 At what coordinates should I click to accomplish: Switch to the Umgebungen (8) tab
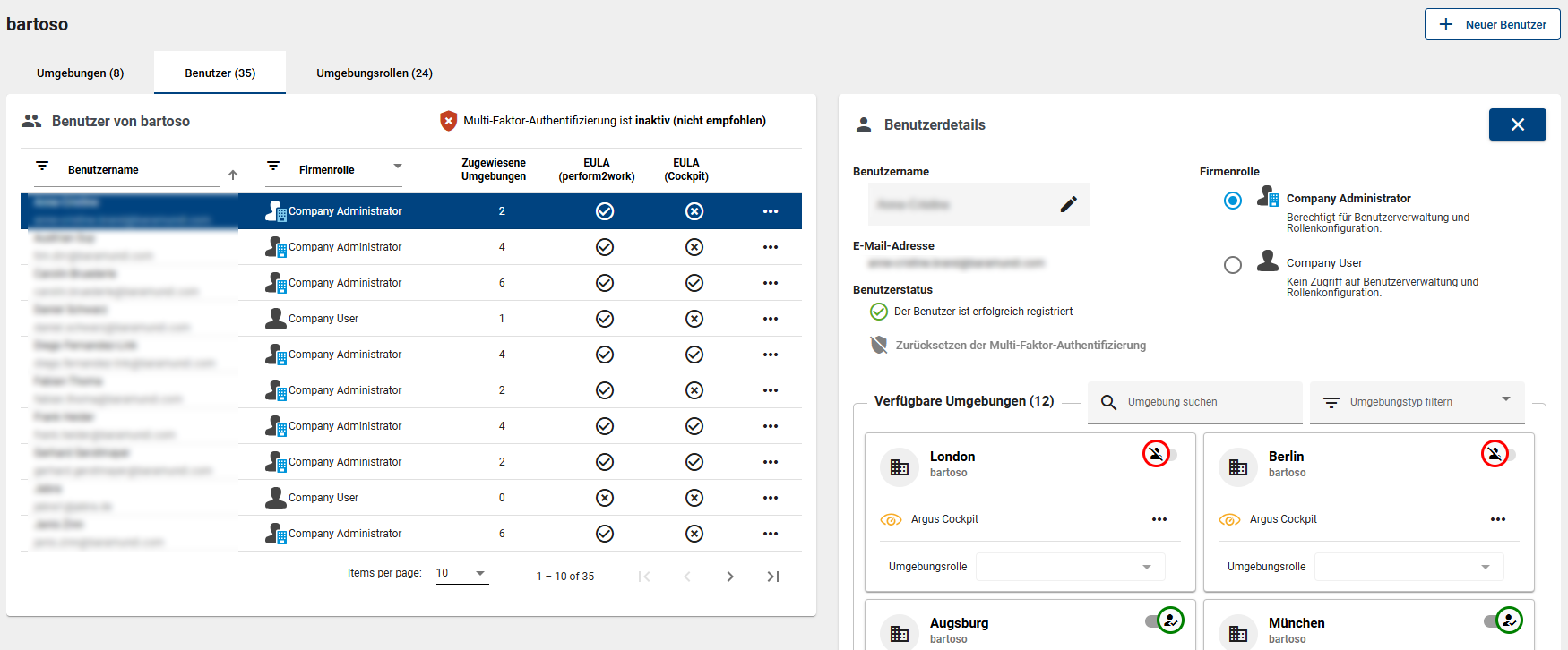tap(80, 73)
